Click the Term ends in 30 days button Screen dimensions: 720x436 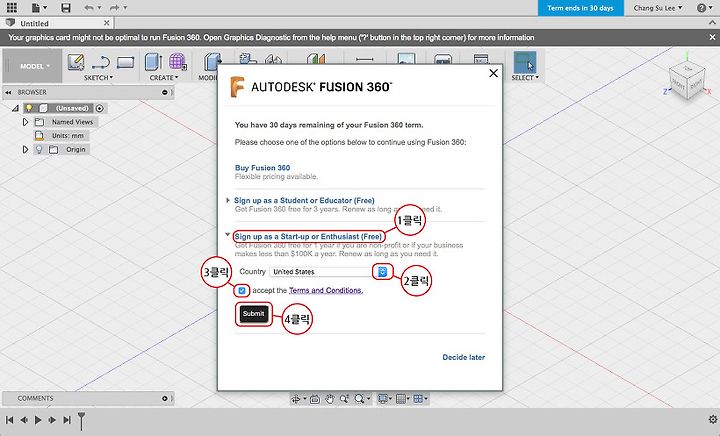(580, 8)
